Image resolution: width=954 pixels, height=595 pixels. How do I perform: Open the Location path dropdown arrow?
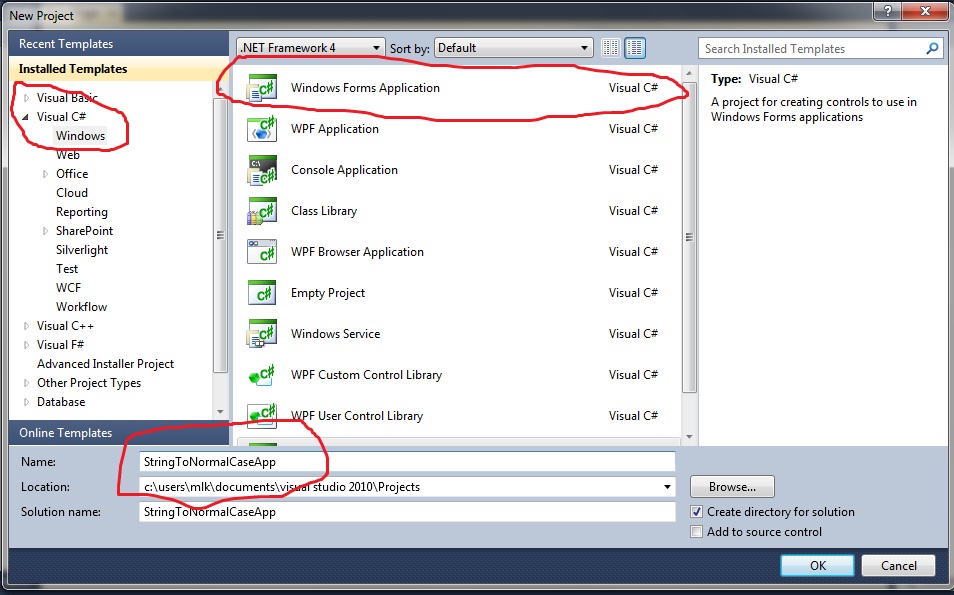667,487
